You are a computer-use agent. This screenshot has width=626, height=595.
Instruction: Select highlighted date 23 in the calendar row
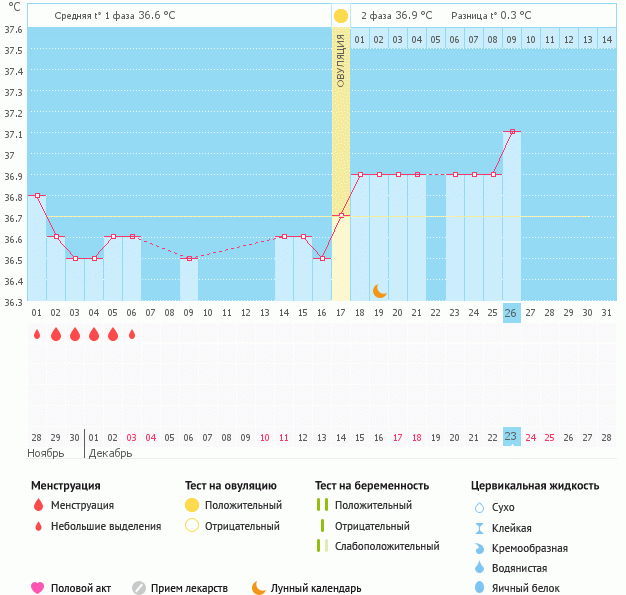tap(511, 437)
